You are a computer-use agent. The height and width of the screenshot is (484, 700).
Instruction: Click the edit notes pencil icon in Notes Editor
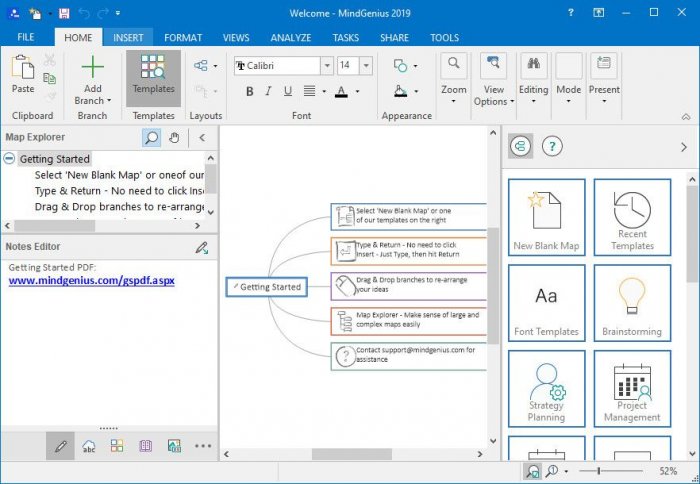pos(201,247)
